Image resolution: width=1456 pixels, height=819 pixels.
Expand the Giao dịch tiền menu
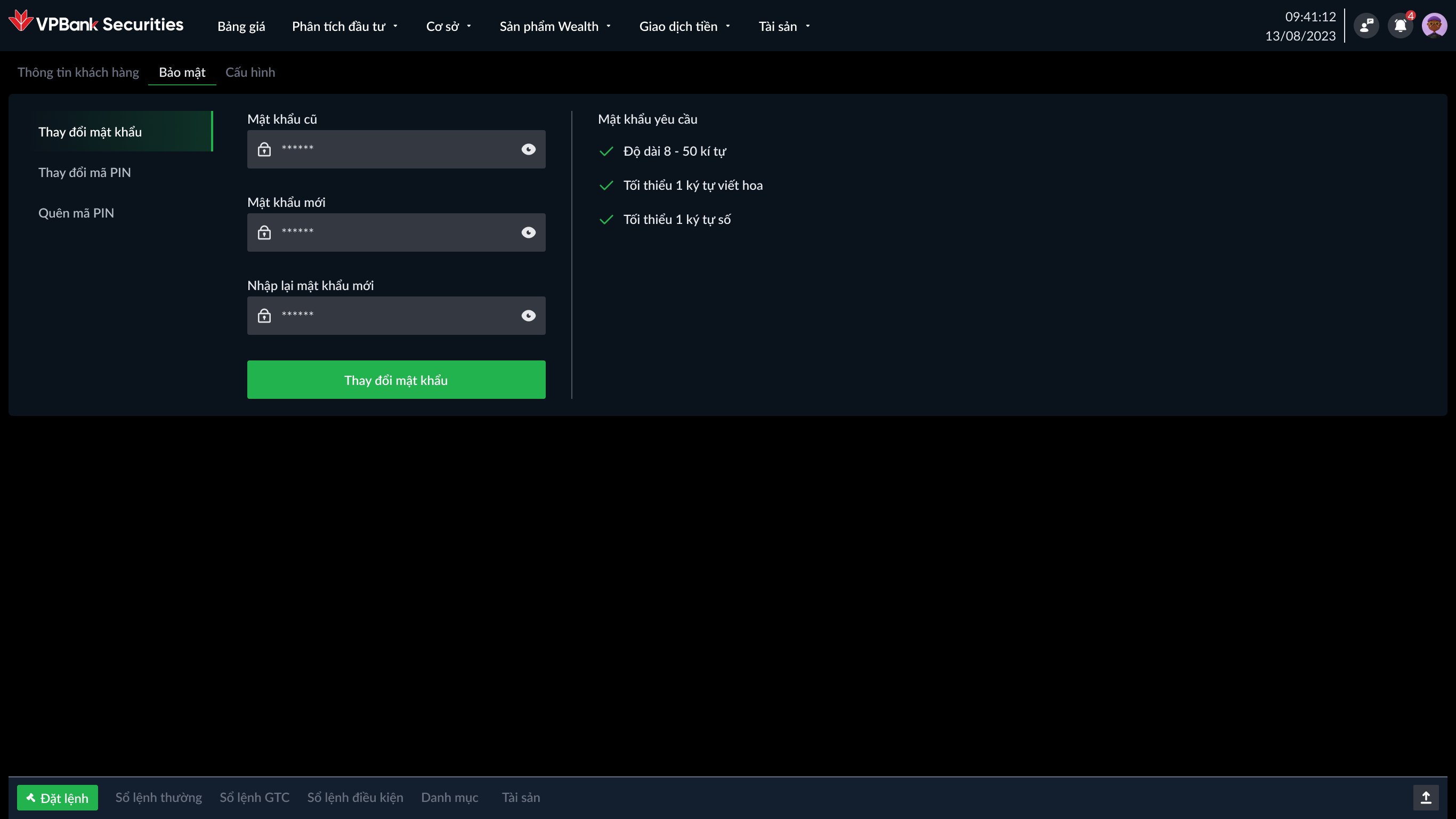pos(684,27)
